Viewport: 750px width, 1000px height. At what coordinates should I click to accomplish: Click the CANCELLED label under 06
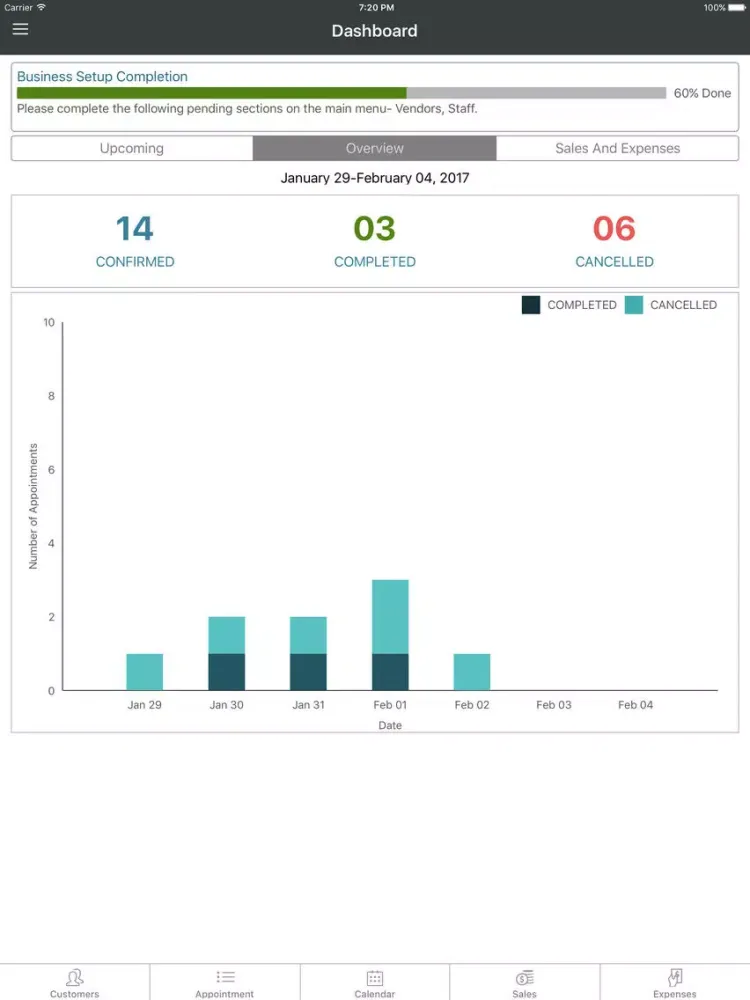[614, 261]
